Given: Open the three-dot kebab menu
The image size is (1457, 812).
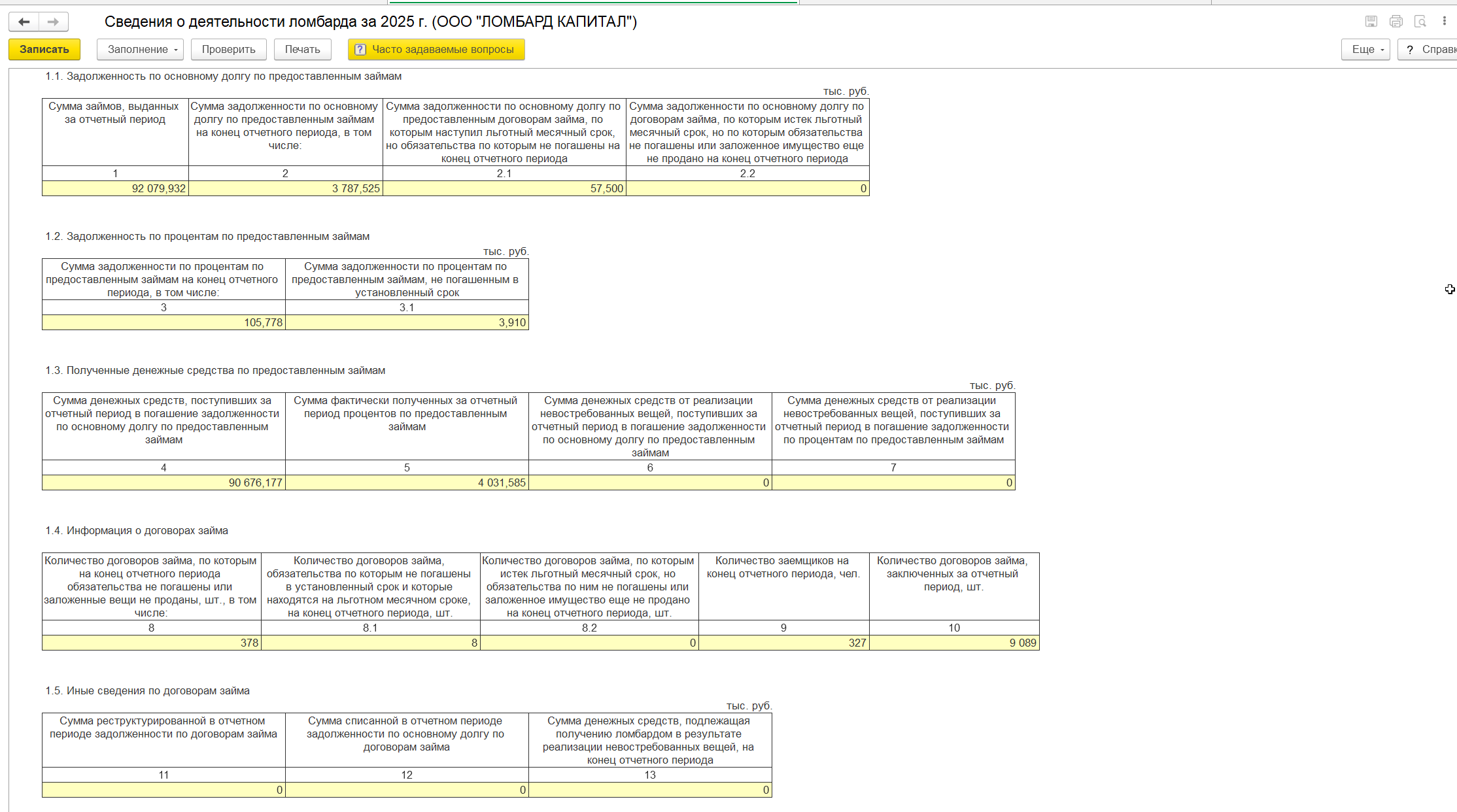Looking at the screenshot, I should tap(1444, 22).
